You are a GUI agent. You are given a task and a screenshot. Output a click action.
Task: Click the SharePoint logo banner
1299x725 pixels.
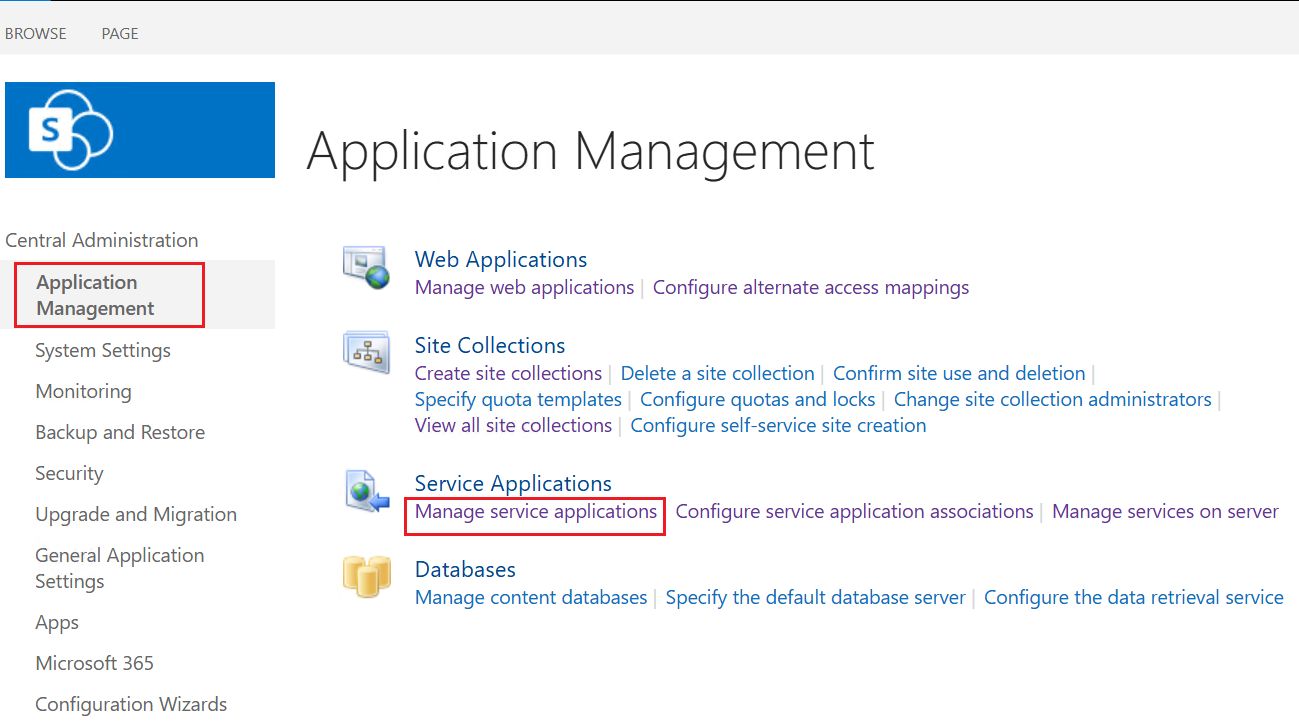tap(139, 129)
